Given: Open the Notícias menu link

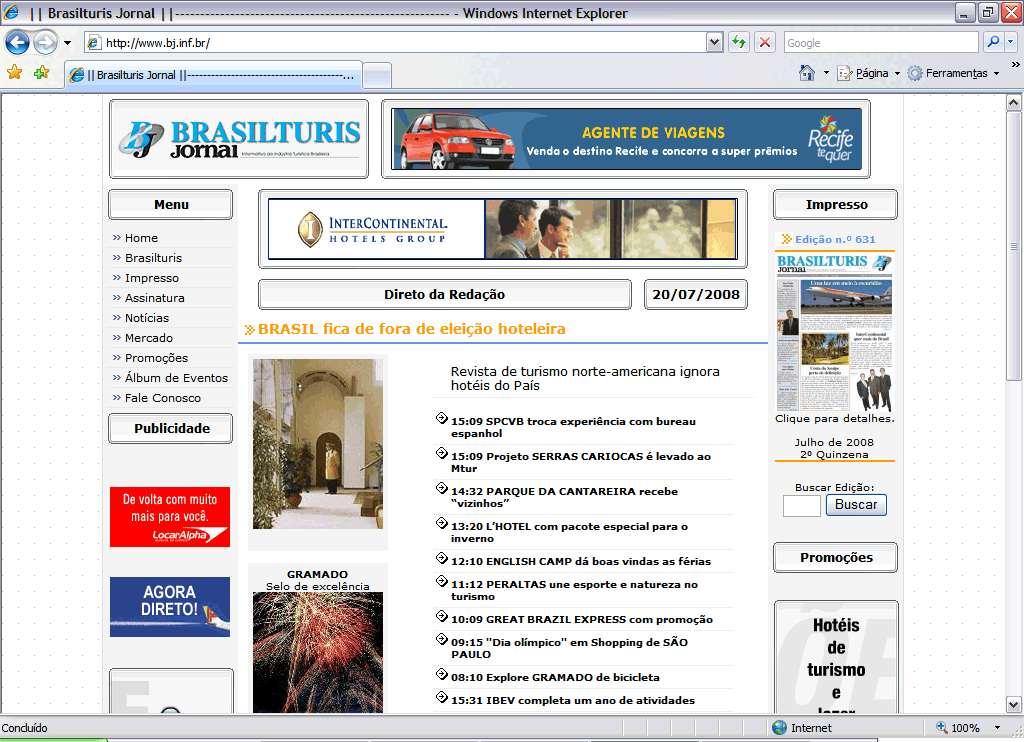Looking at the screenshot, I should click(147, 318).
